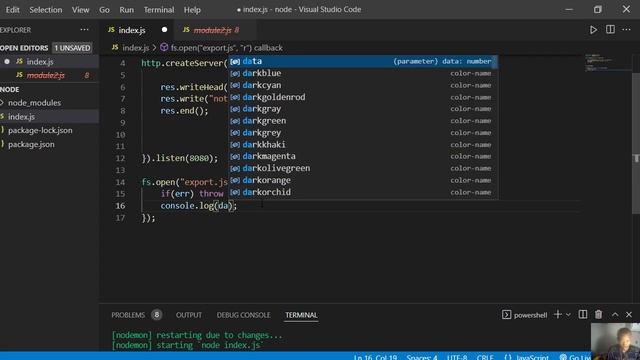Run the code with the play icon
Screen dimensions: 640x360
coord(593,30)
